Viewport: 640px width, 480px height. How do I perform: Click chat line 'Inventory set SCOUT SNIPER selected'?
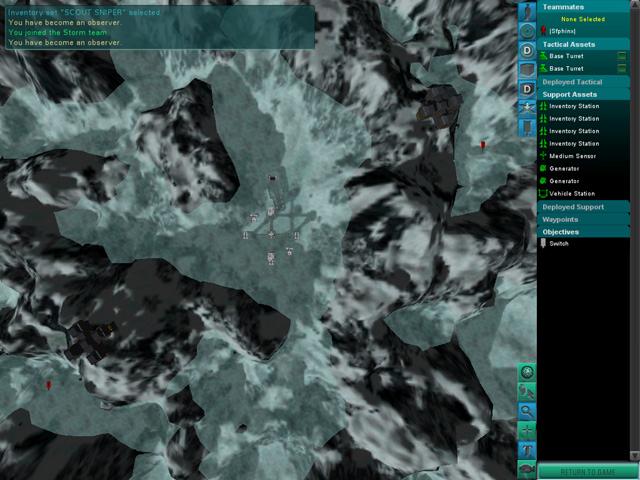click(84, 12)
